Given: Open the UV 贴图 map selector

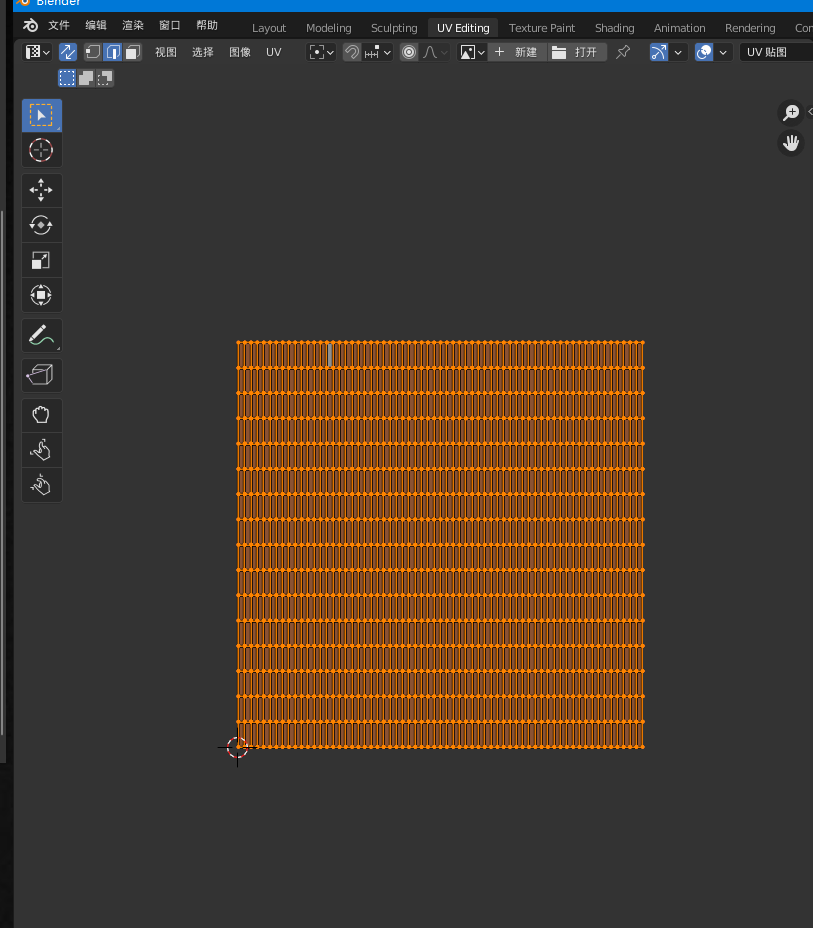Looking at the screenshot, I should (776, 52).
